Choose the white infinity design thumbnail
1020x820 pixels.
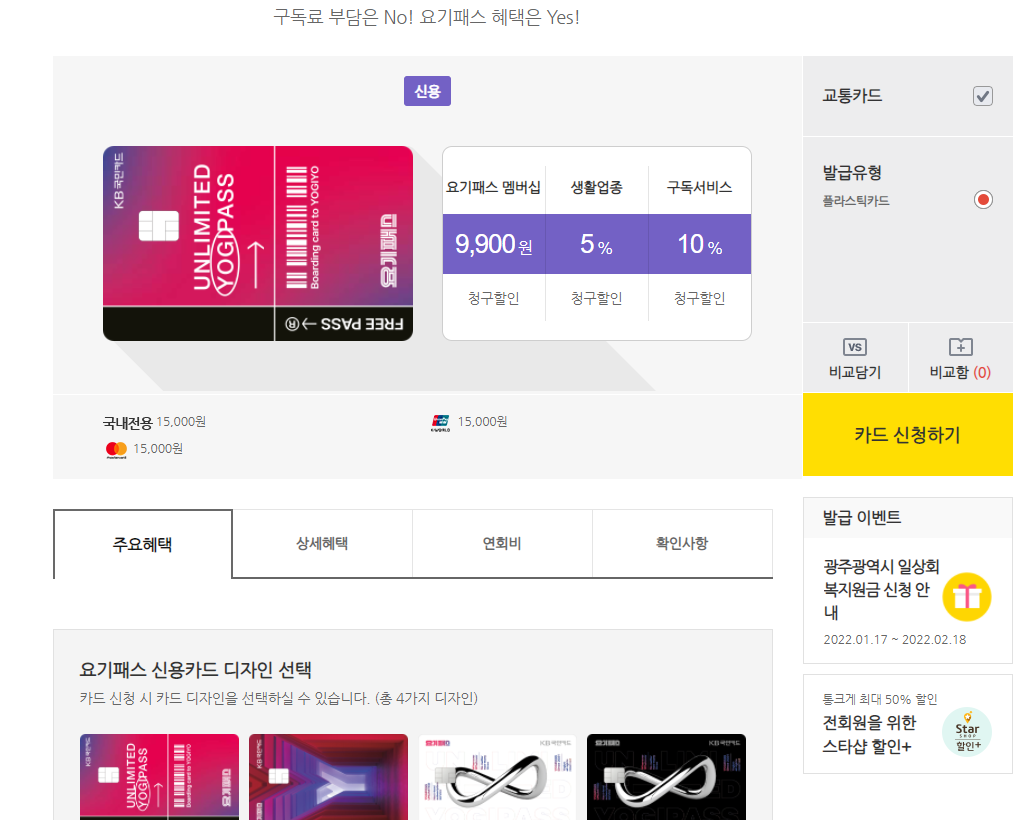498,777
